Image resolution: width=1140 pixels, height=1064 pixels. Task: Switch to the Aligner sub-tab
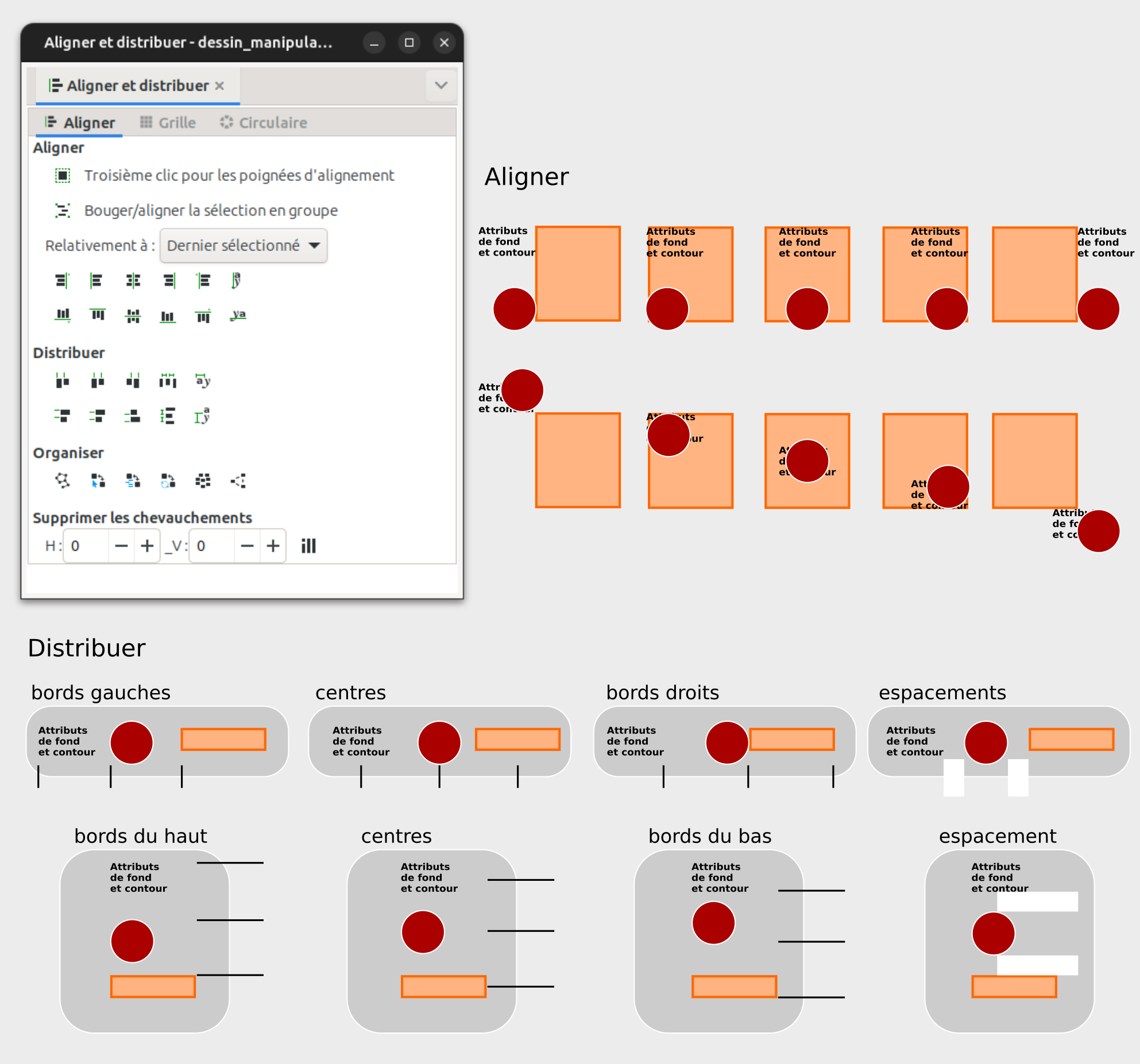[x=80, y=122]
